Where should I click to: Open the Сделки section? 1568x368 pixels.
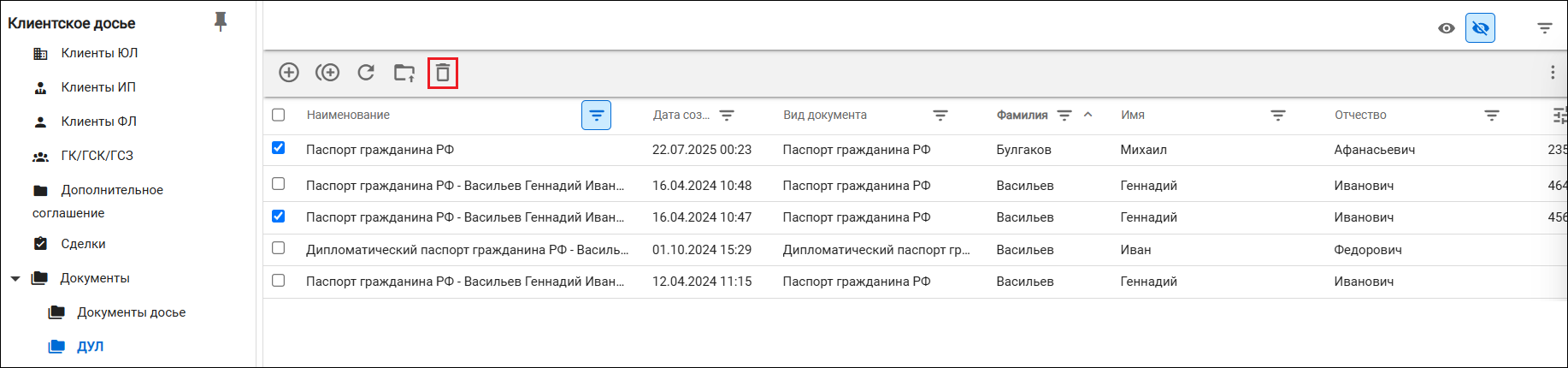(83, 244)
